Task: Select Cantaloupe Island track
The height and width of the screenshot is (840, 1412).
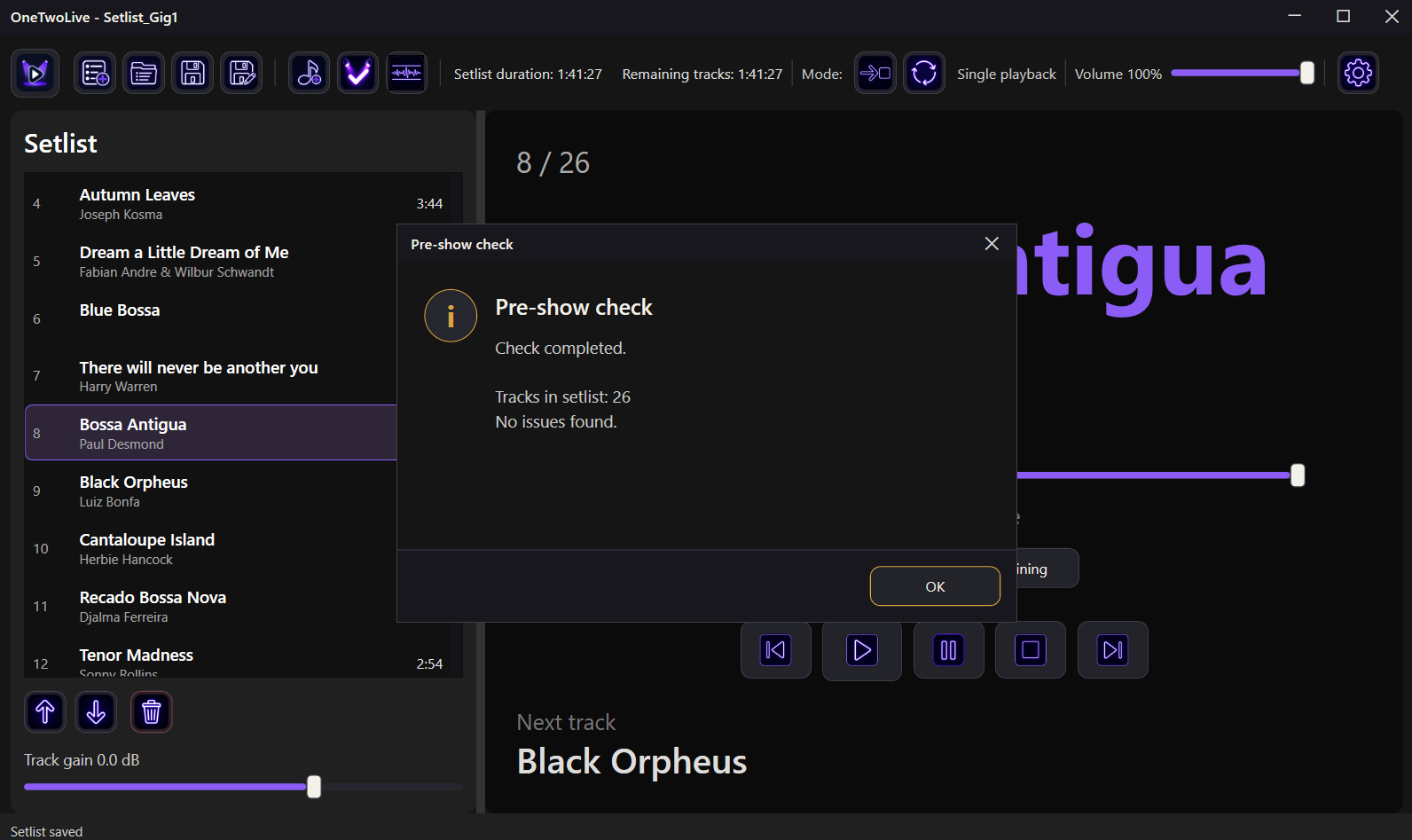Action: pos(211,548)
